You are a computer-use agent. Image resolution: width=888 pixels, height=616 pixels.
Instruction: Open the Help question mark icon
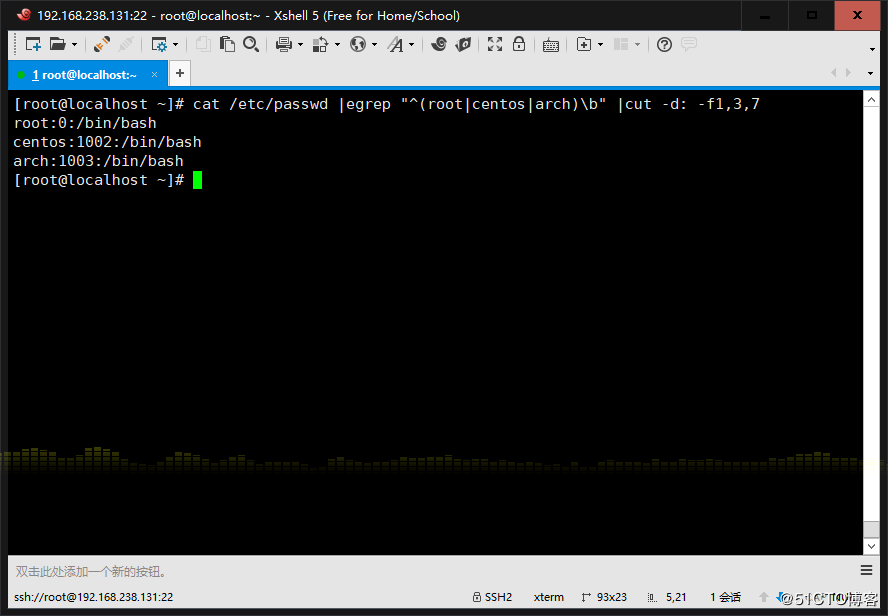pos(664,44)
